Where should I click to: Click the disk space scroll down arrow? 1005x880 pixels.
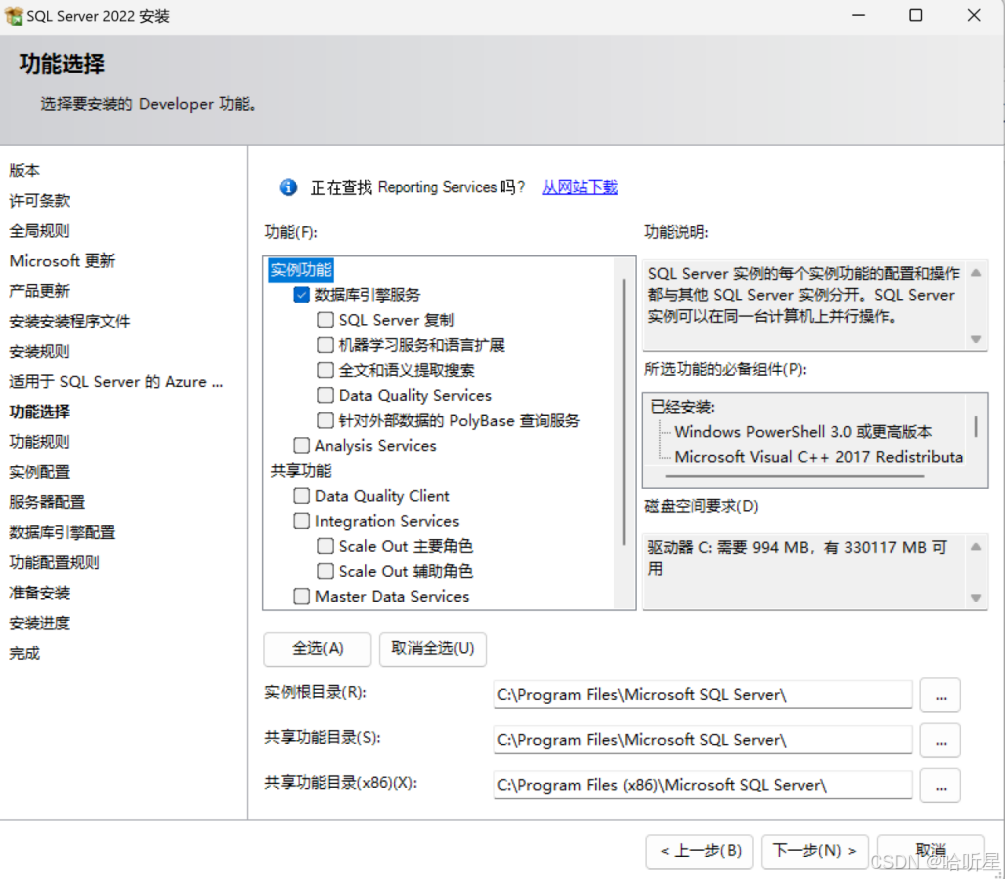click(976, 598)
